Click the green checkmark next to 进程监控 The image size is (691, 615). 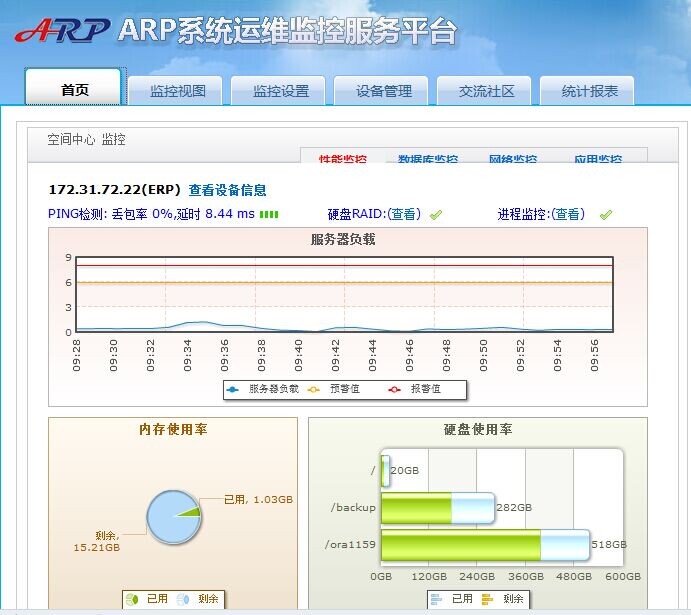[605, 215]
